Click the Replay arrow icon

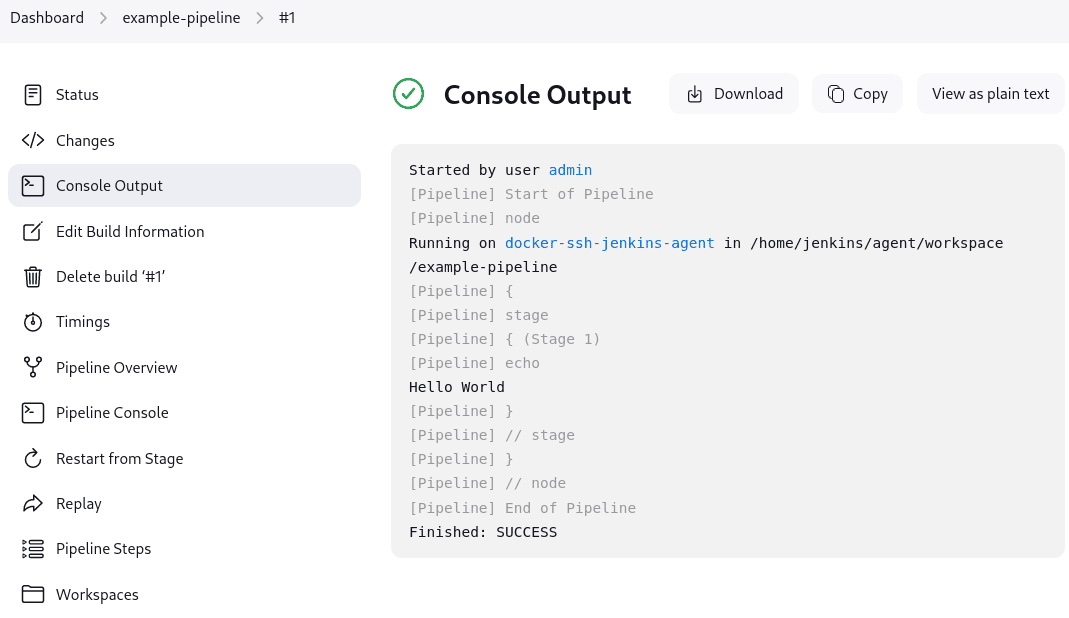click(x=33, y=504)
